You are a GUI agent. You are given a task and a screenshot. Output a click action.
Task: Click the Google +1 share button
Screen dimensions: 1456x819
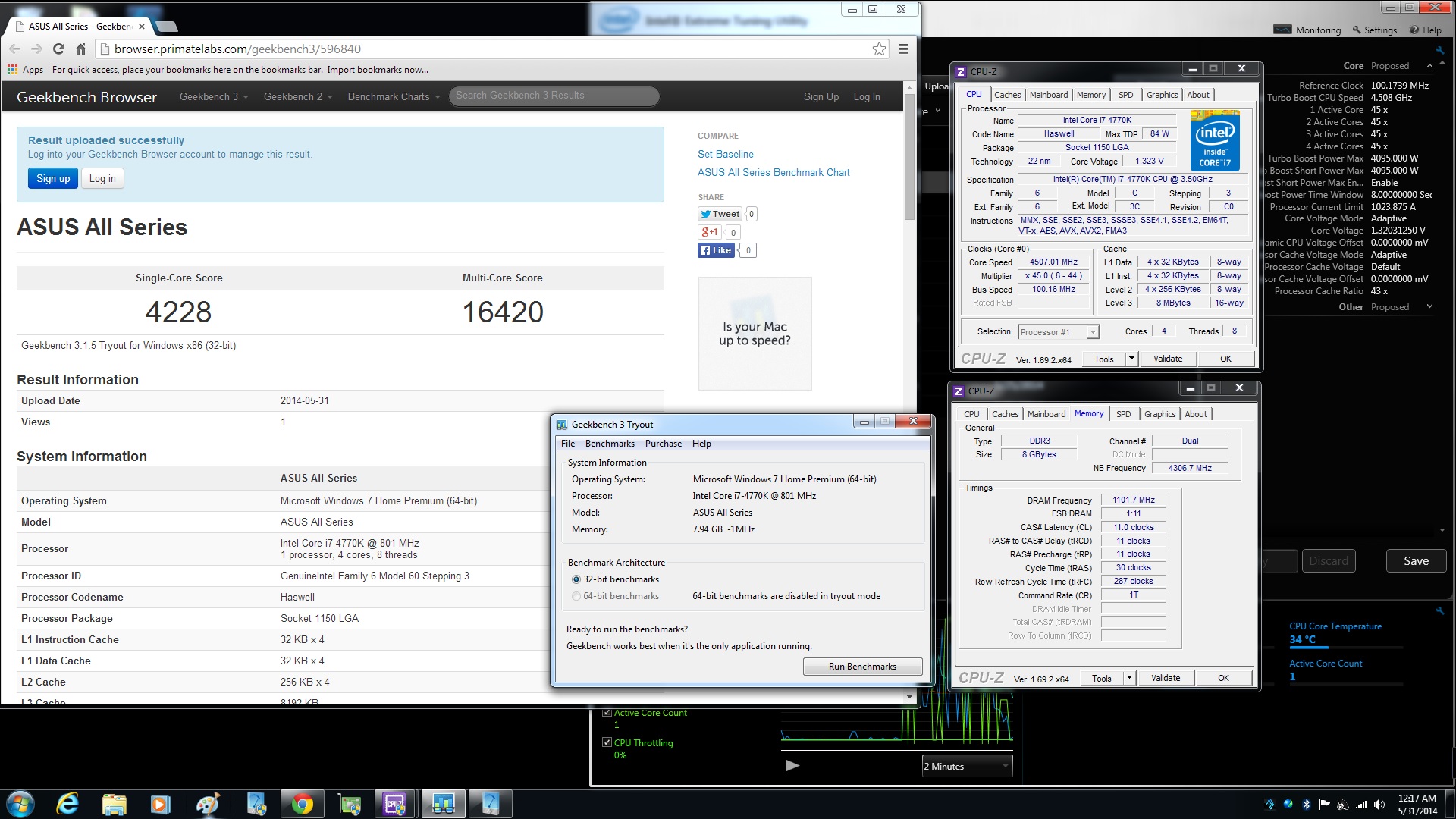[710, 232]
